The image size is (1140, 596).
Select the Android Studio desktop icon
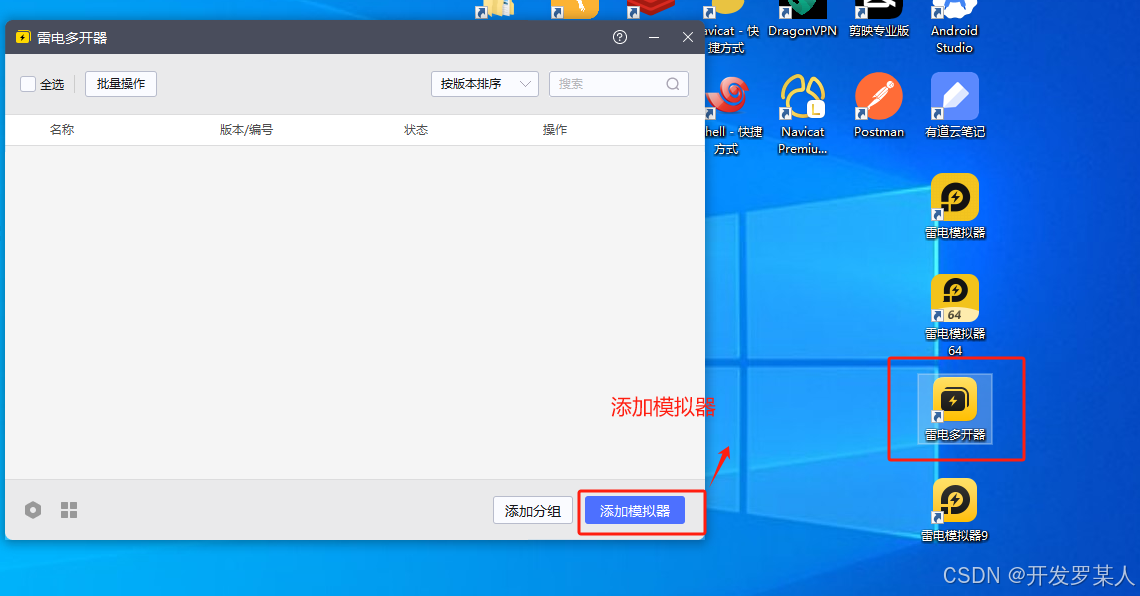[955, 28]
